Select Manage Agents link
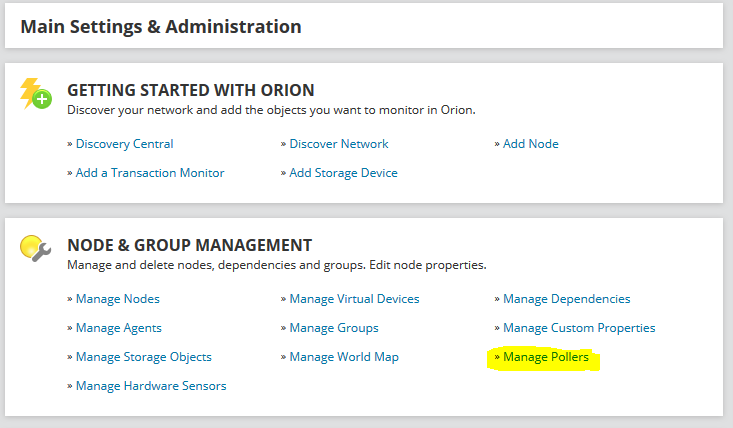Image resolution: width=733 pixels, height=428 pixels. coord(119,328)
